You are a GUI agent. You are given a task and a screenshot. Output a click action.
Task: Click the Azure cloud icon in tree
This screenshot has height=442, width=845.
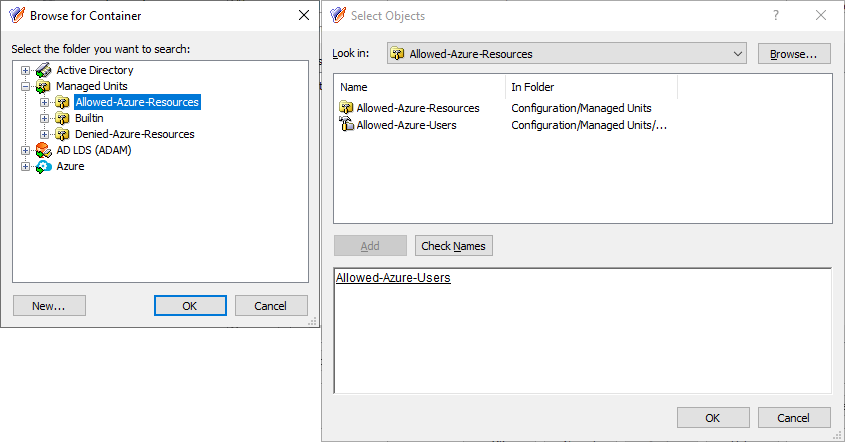(x=44, y=167)
